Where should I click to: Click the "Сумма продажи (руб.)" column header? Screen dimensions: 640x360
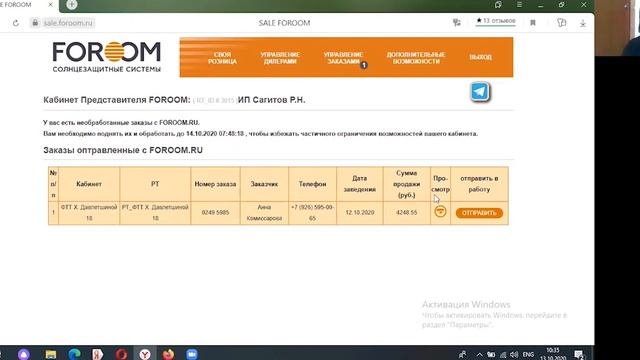click(x=407, y=184)
